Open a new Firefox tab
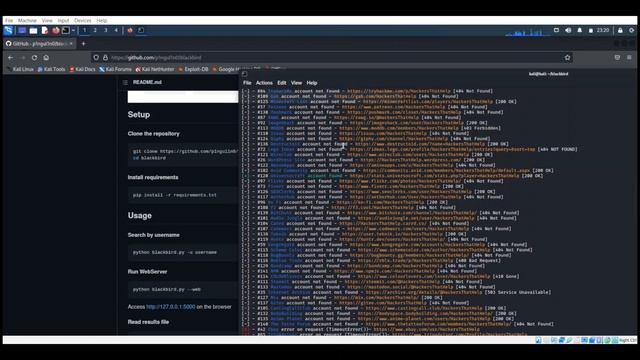 84,43
